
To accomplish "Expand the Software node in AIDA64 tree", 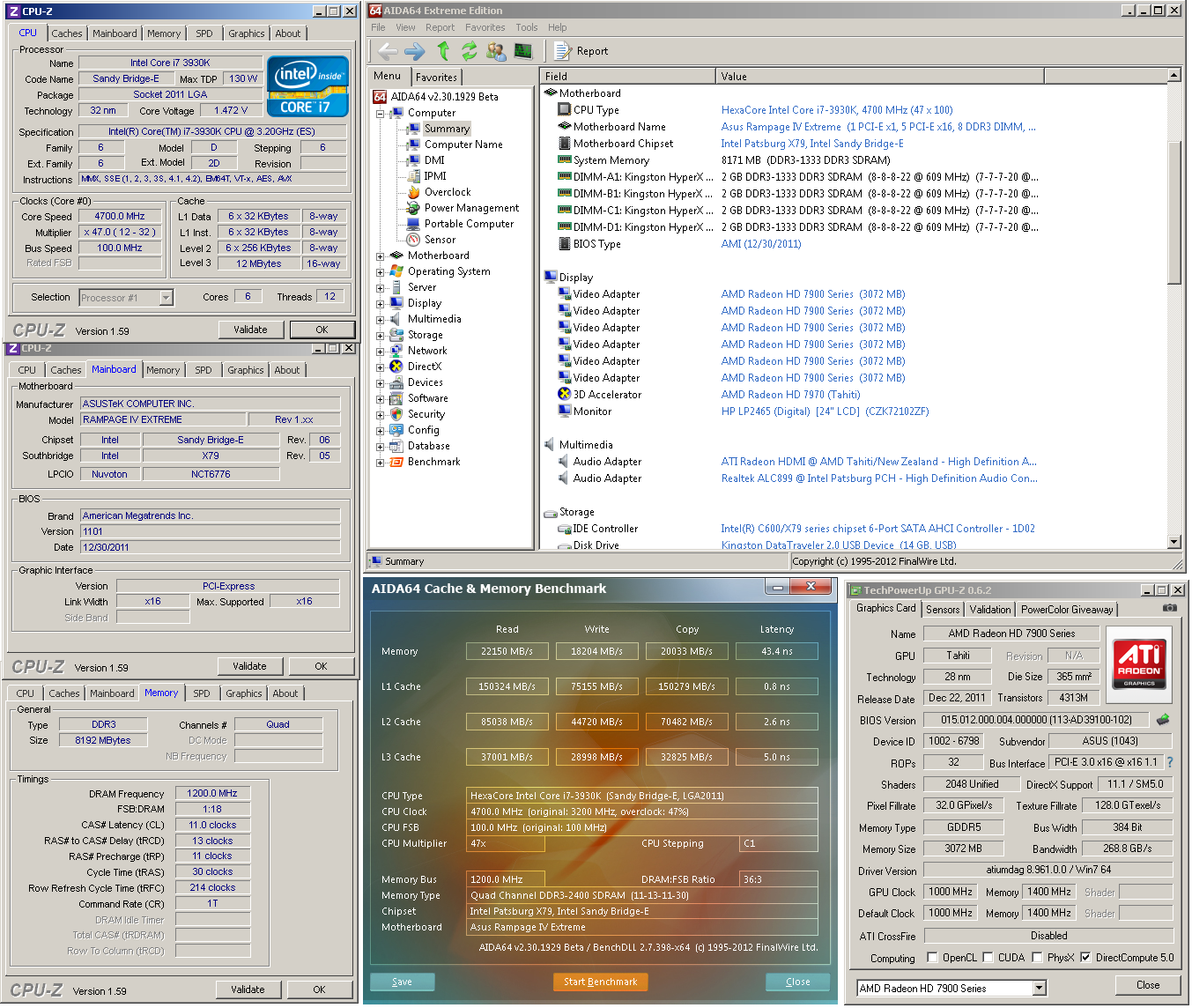I will (380, 398).
